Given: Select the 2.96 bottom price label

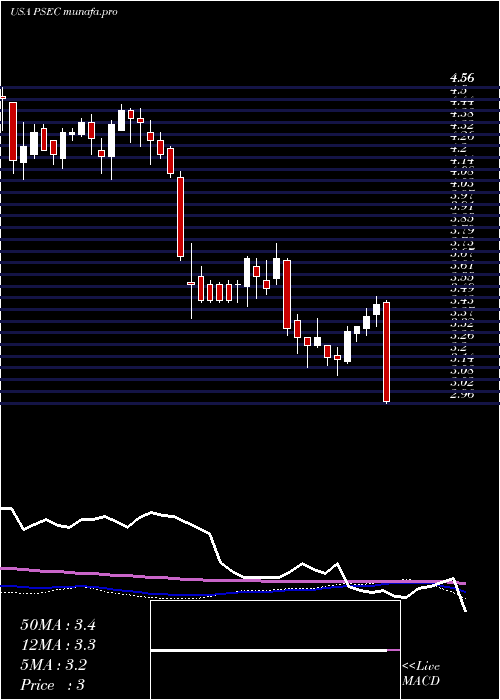Looking at the screenshot, I should click(x=462, y=395).
